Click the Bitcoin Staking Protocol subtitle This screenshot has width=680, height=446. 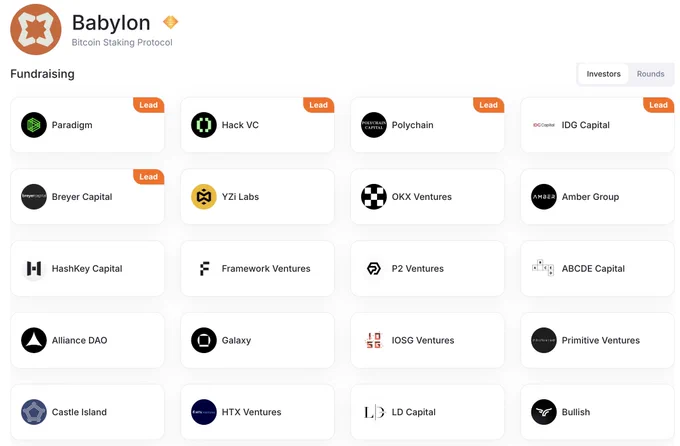122,43
